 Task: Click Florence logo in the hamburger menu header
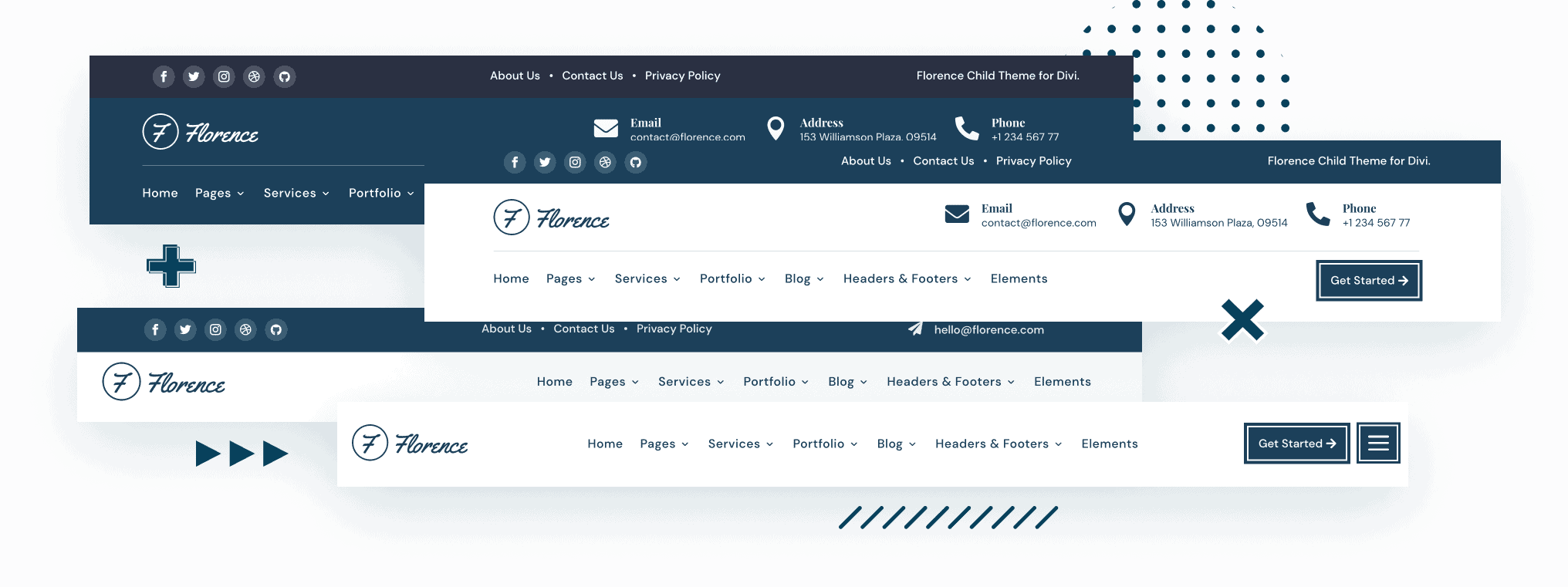click(410, 444)
